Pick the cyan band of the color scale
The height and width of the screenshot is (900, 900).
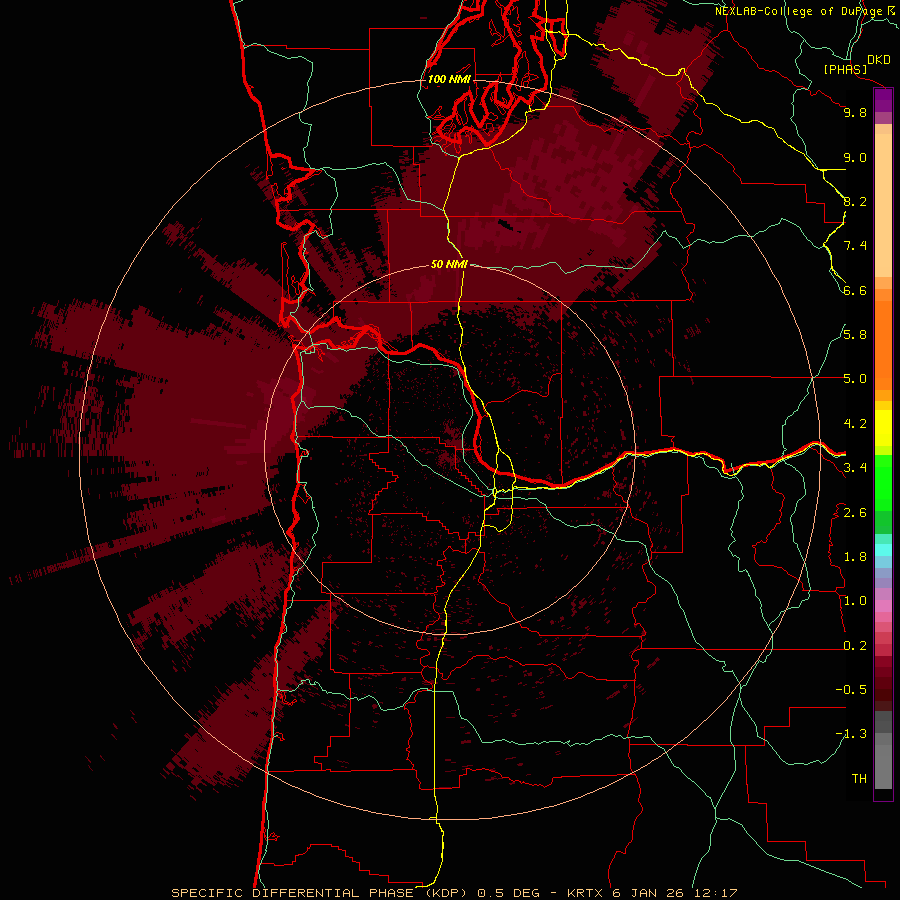coord(883,550)
